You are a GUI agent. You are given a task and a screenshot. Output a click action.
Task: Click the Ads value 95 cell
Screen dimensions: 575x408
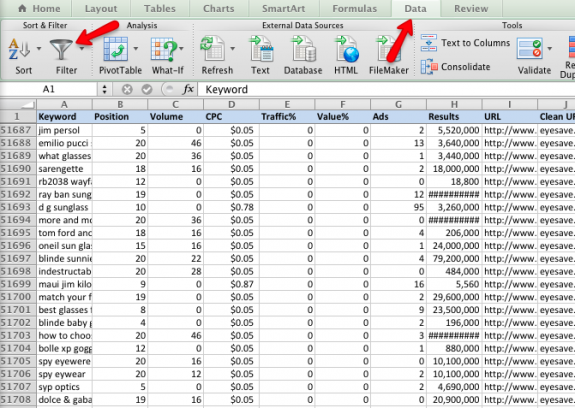tap(399, 207)
